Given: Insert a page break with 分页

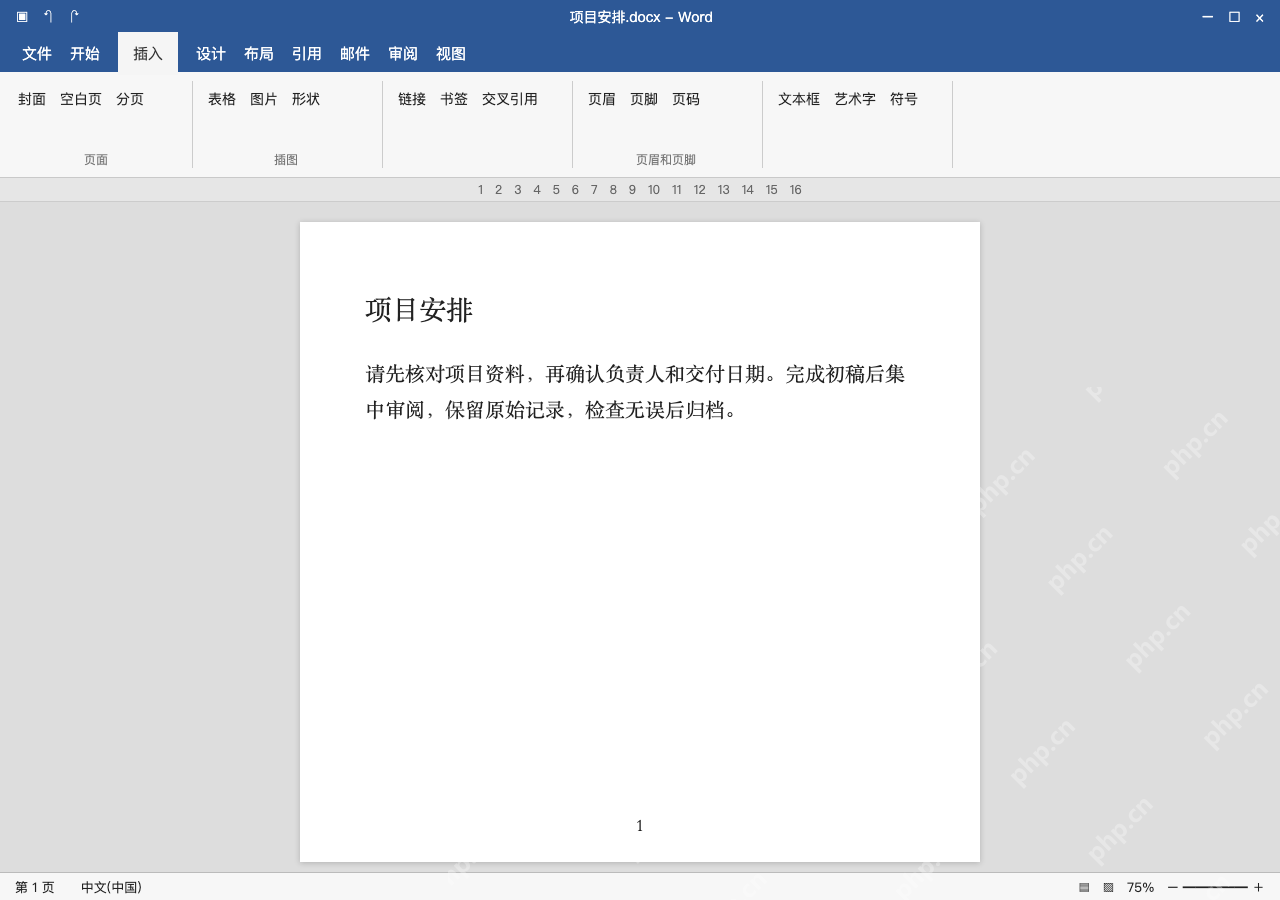Looking at the screenshot, I should tap(130, 99).
